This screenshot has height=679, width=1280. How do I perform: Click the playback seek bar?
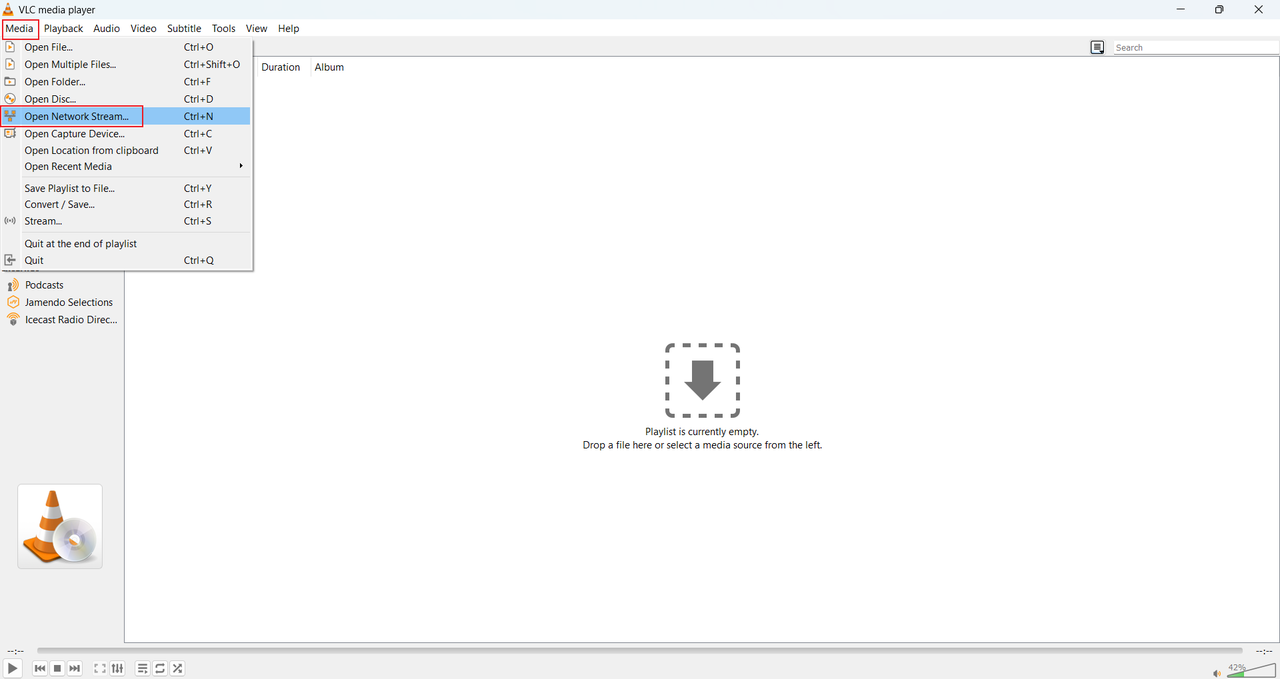[640, 650]
